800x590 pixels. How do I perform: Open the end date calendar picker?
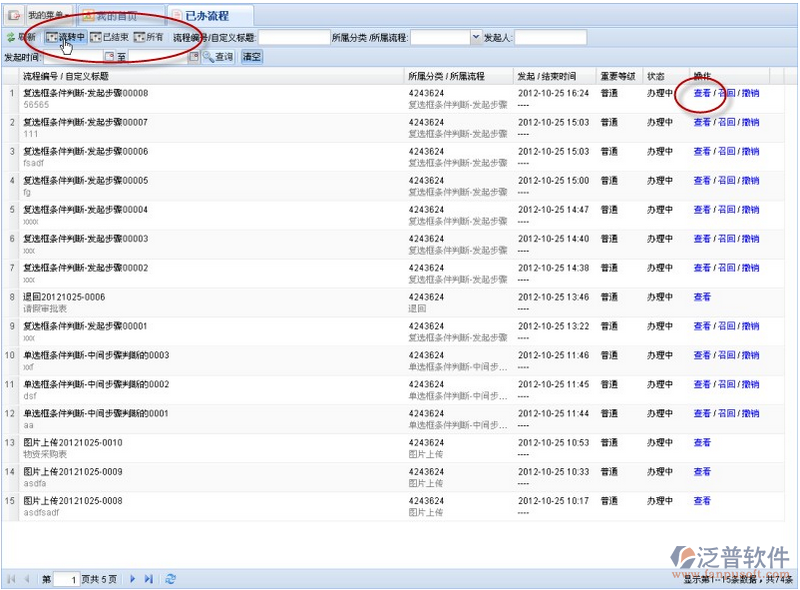point(193,57)
